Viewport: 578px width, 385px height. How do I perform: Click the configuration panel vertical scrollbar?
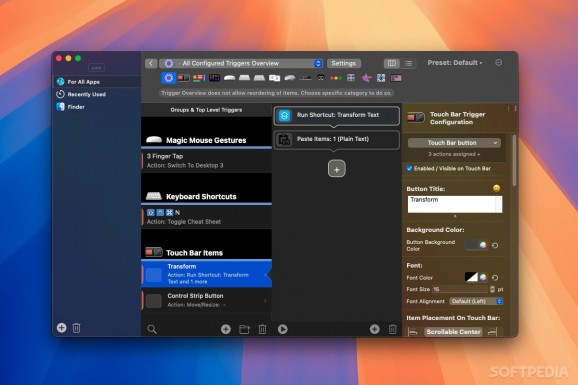pyautogui.click(x=514, y=160)
